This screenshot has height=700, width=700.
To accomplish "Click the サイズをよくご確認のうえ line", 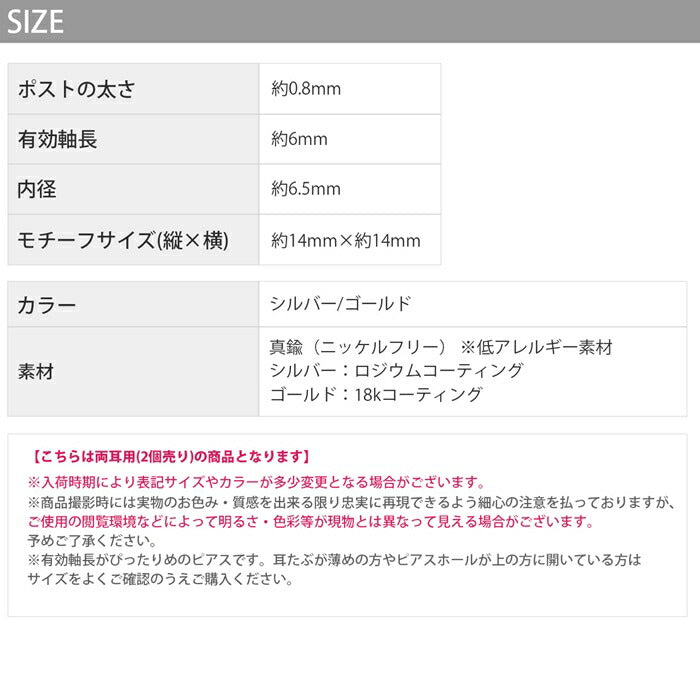I will [160, 580].
